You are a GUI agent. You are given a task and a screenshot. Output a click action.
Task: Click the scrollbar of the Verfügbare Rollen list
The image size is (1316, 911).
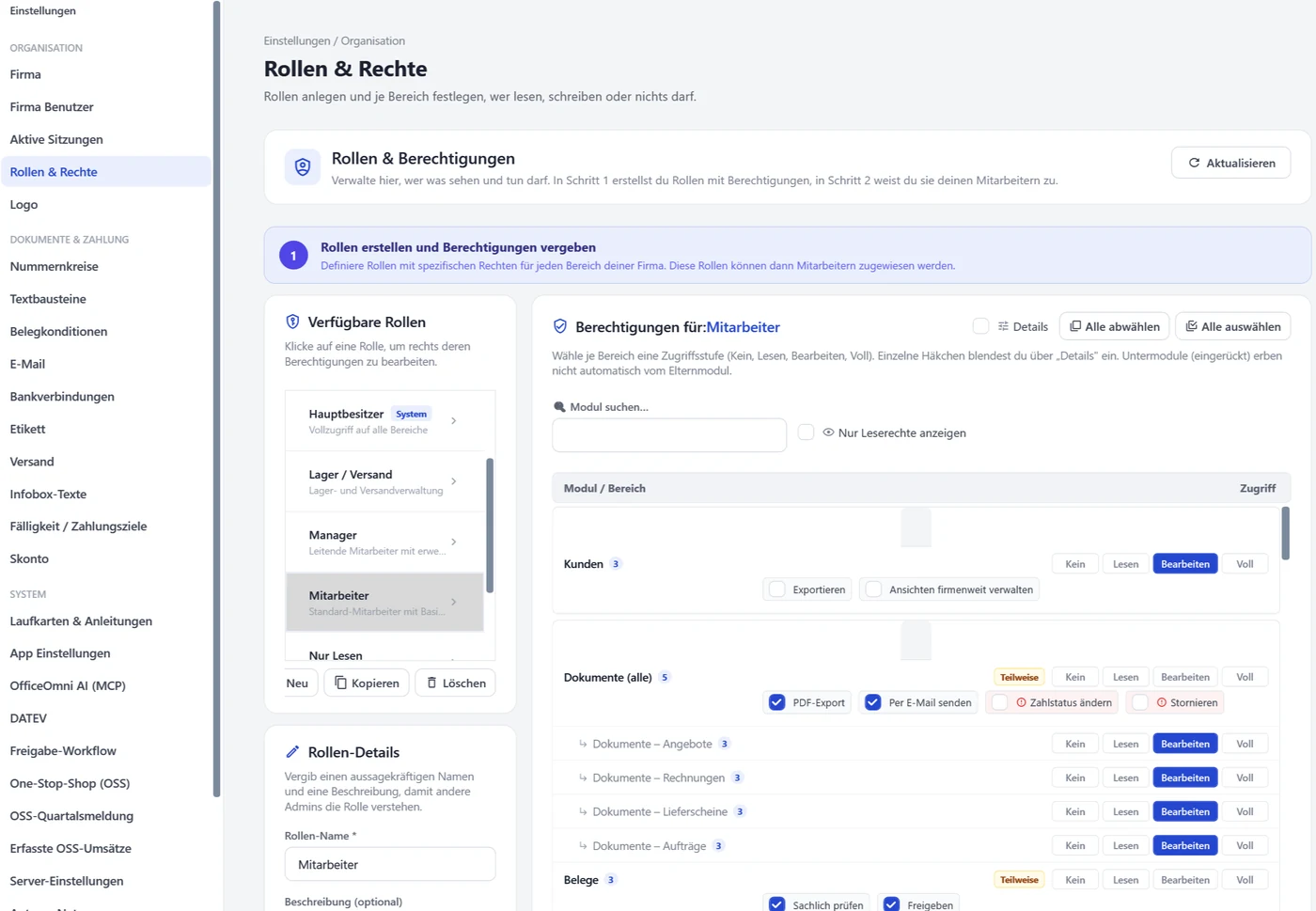click(x=490, y=525)
